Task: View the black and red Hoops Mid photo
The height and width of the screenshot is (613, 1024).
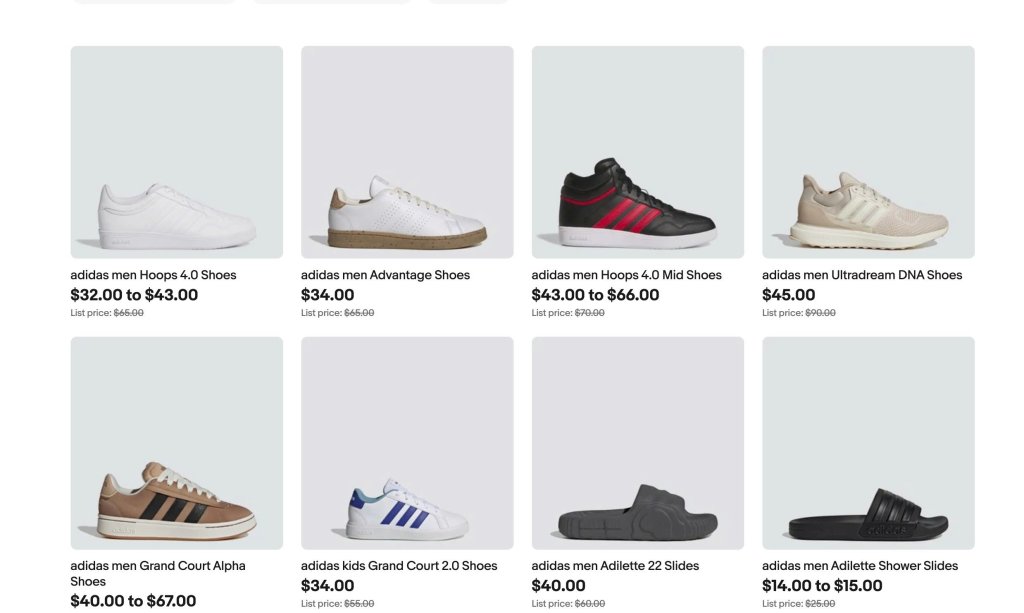Action: coord(638,152)
